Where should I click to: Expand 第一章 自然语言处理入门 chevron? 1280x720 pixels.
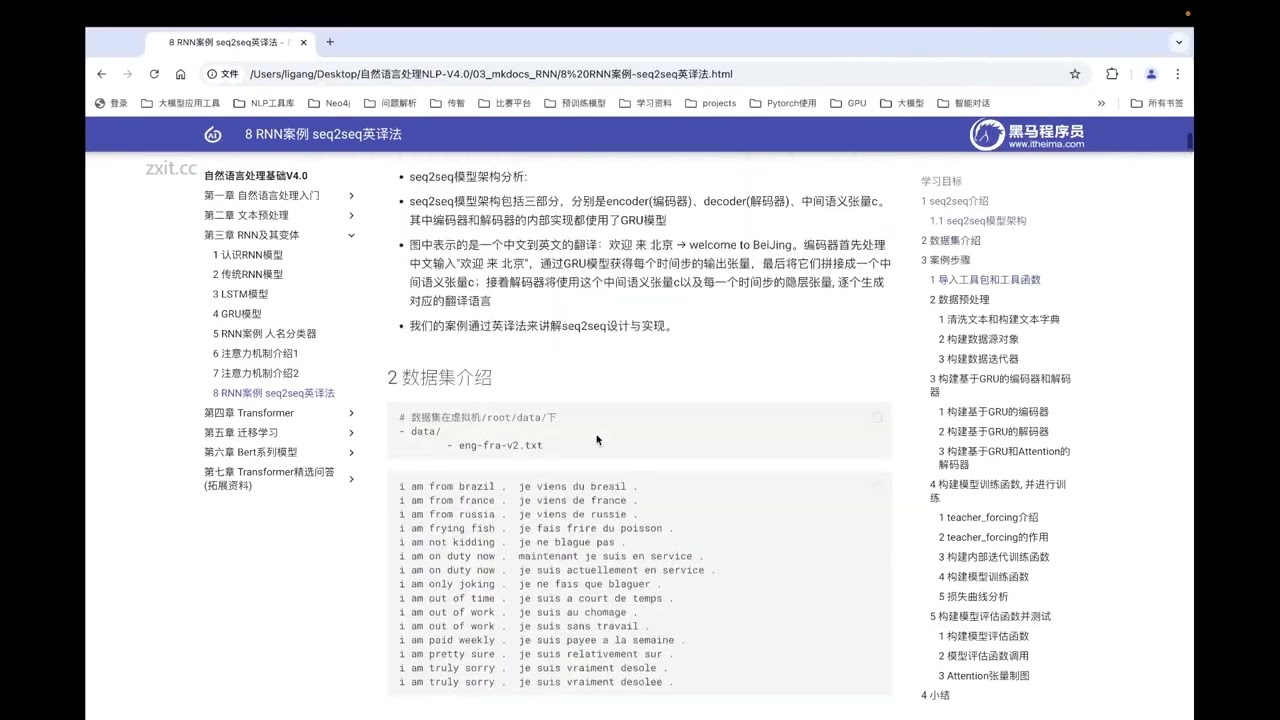(351, 195)
